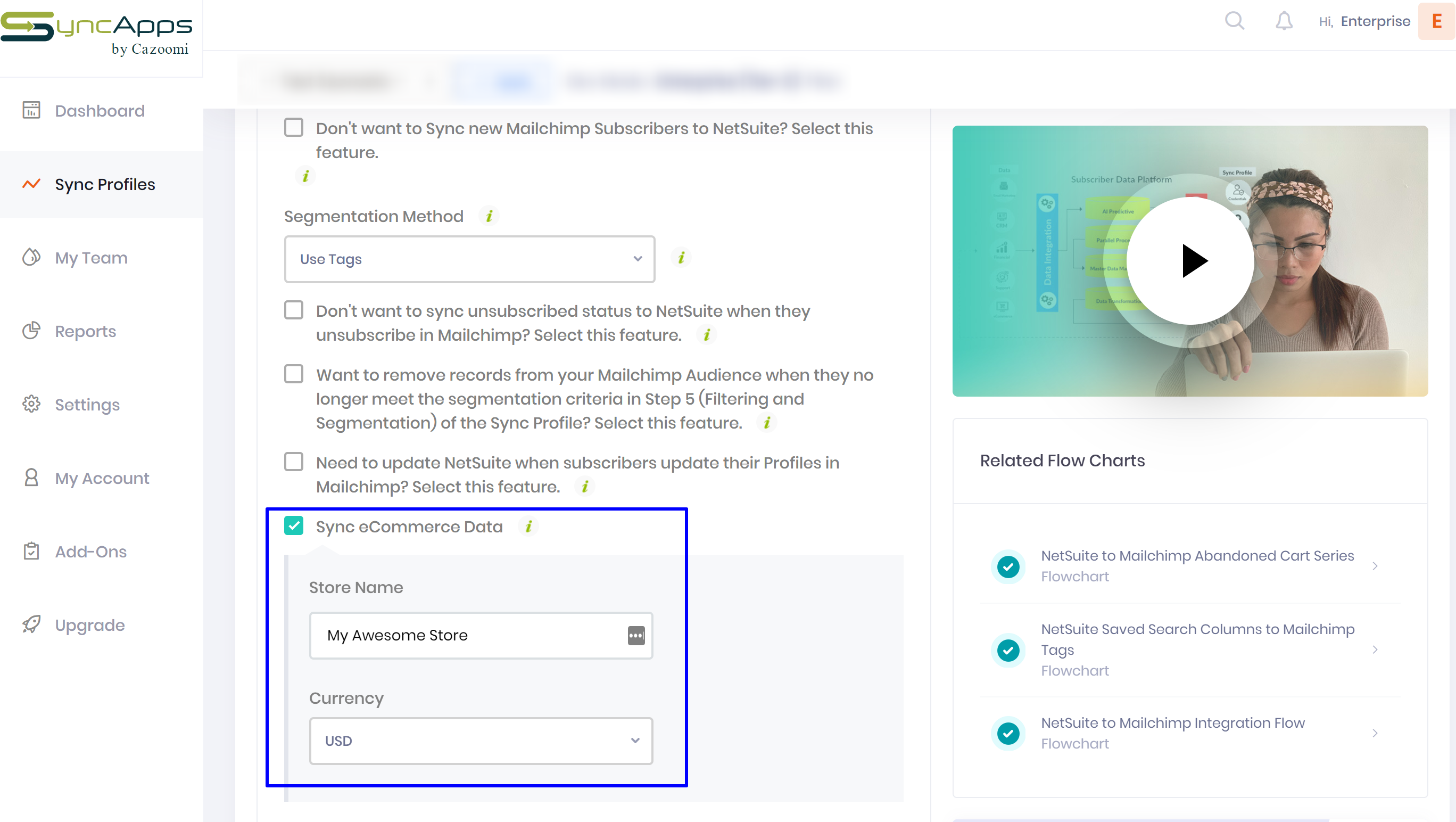
Task: Open info icon below new Mailchimp Subscribers option
Action: [305, 176]
